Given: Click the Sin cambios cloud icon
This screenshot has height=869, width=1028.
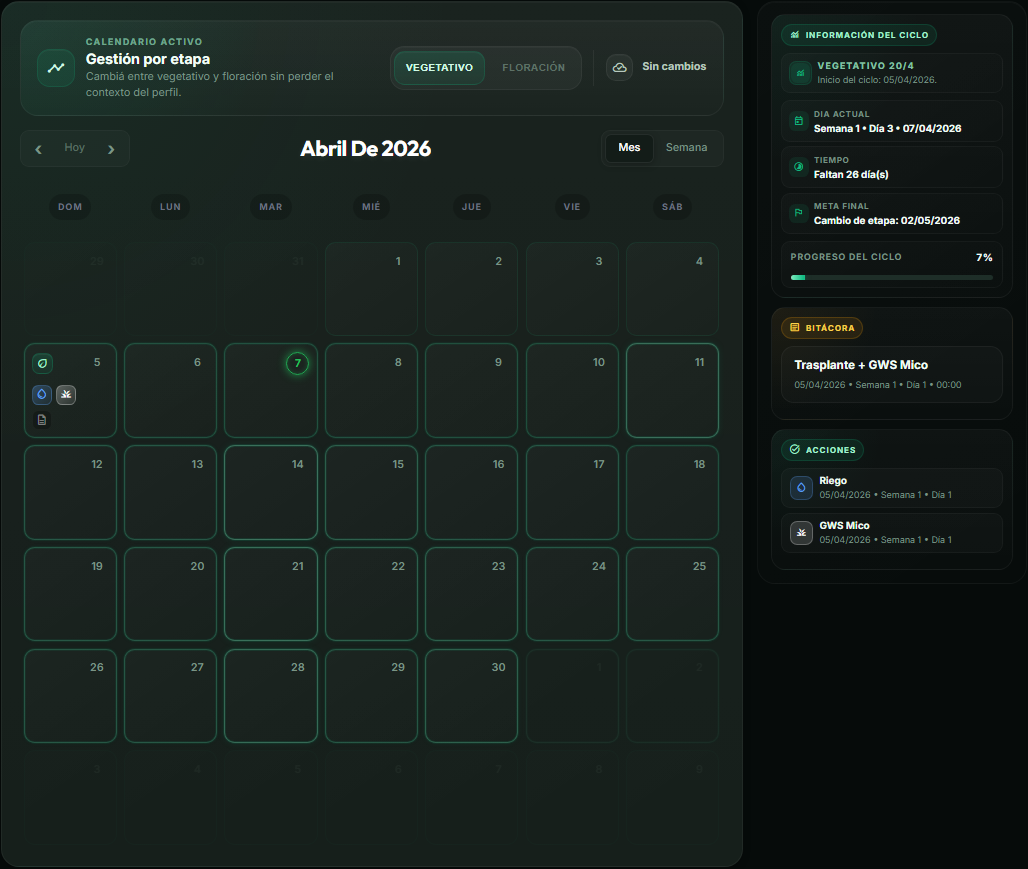Looking at the screenshot, I should coord(620,67).
